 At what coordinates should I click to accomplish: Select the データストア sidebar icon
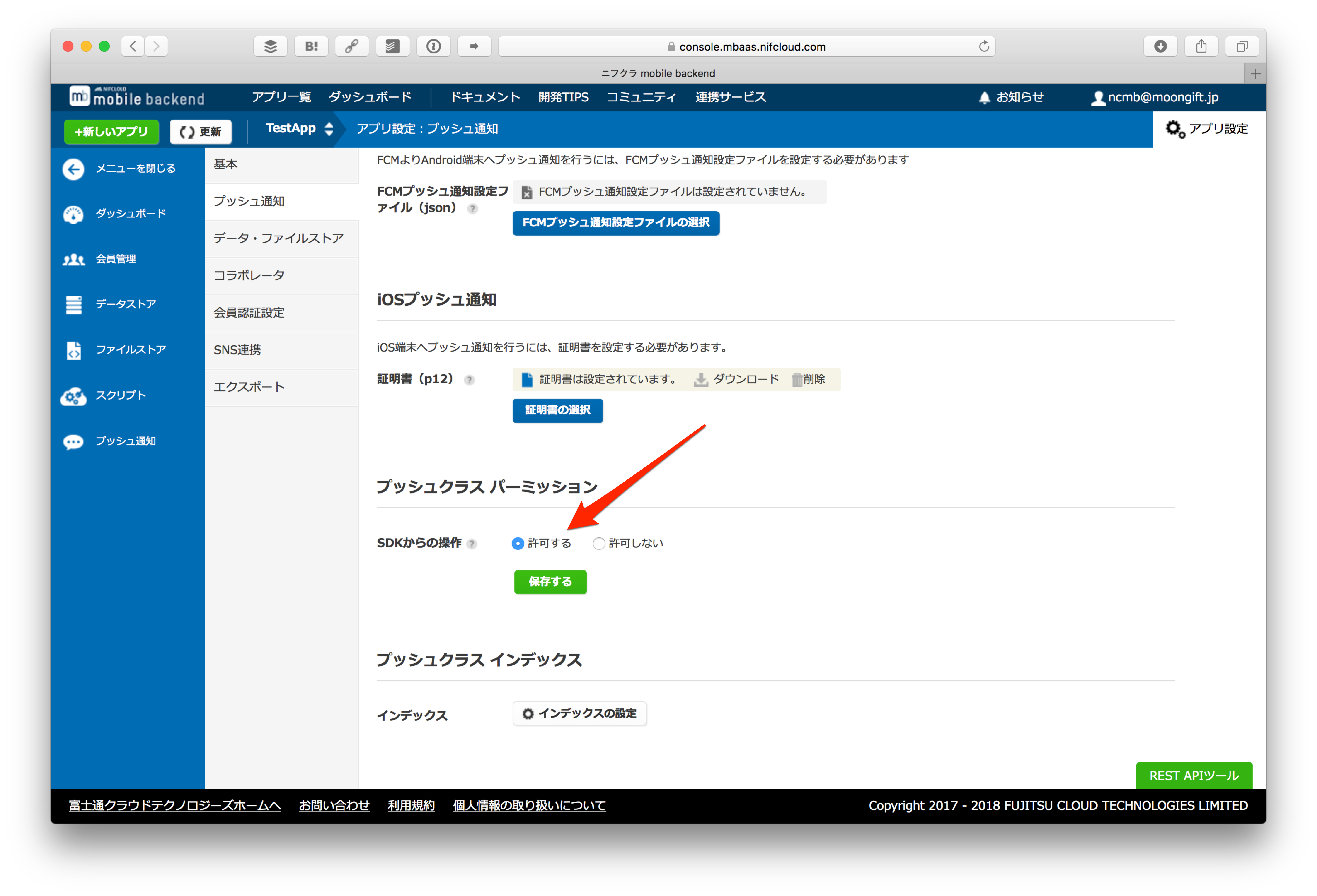(73, 305)
